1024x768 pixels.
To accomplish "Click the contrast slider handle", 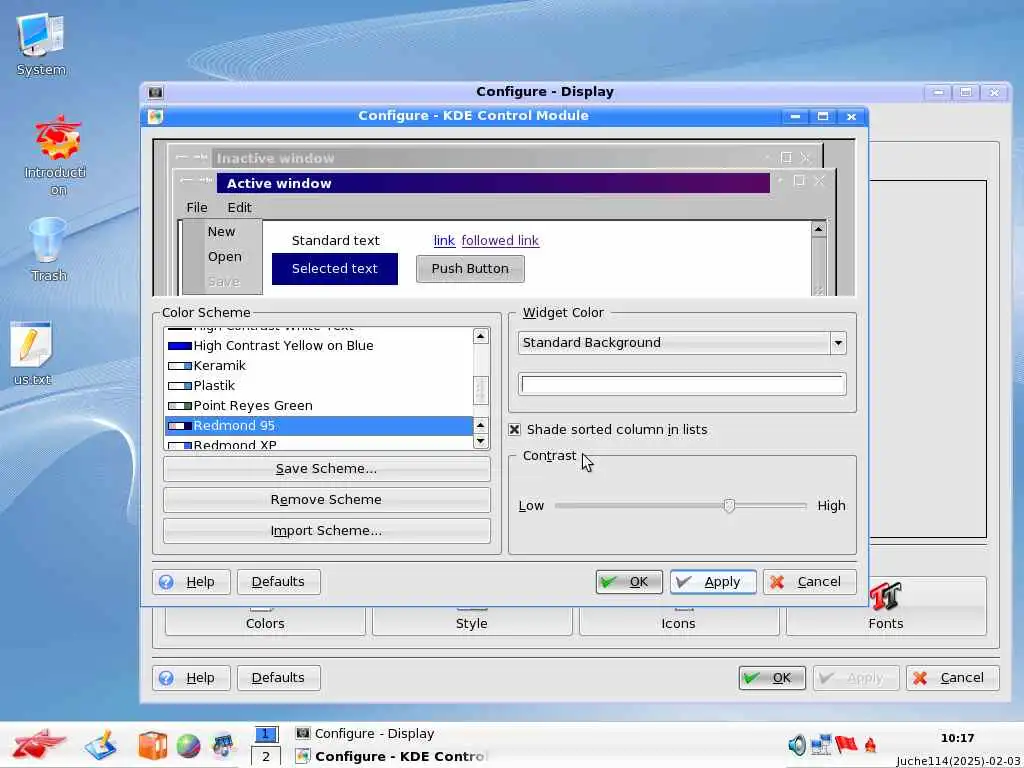I will pos(729,505).
